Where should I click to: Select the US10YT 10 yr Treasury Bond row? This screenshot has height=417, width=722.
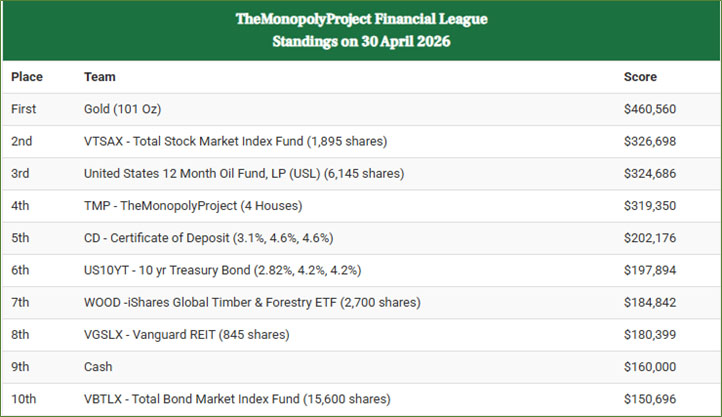(361, 270)
